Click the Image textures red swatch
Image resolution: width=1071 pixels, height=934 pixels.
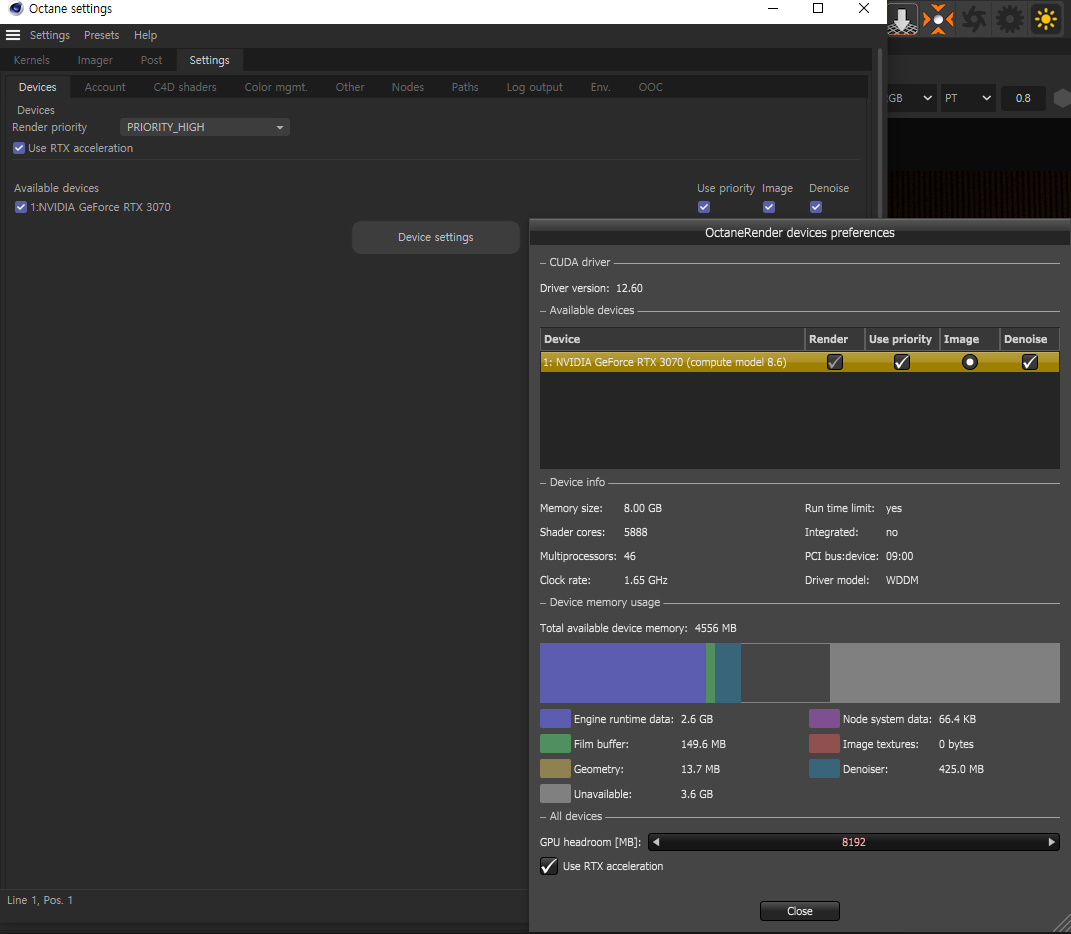click(824, 743)
